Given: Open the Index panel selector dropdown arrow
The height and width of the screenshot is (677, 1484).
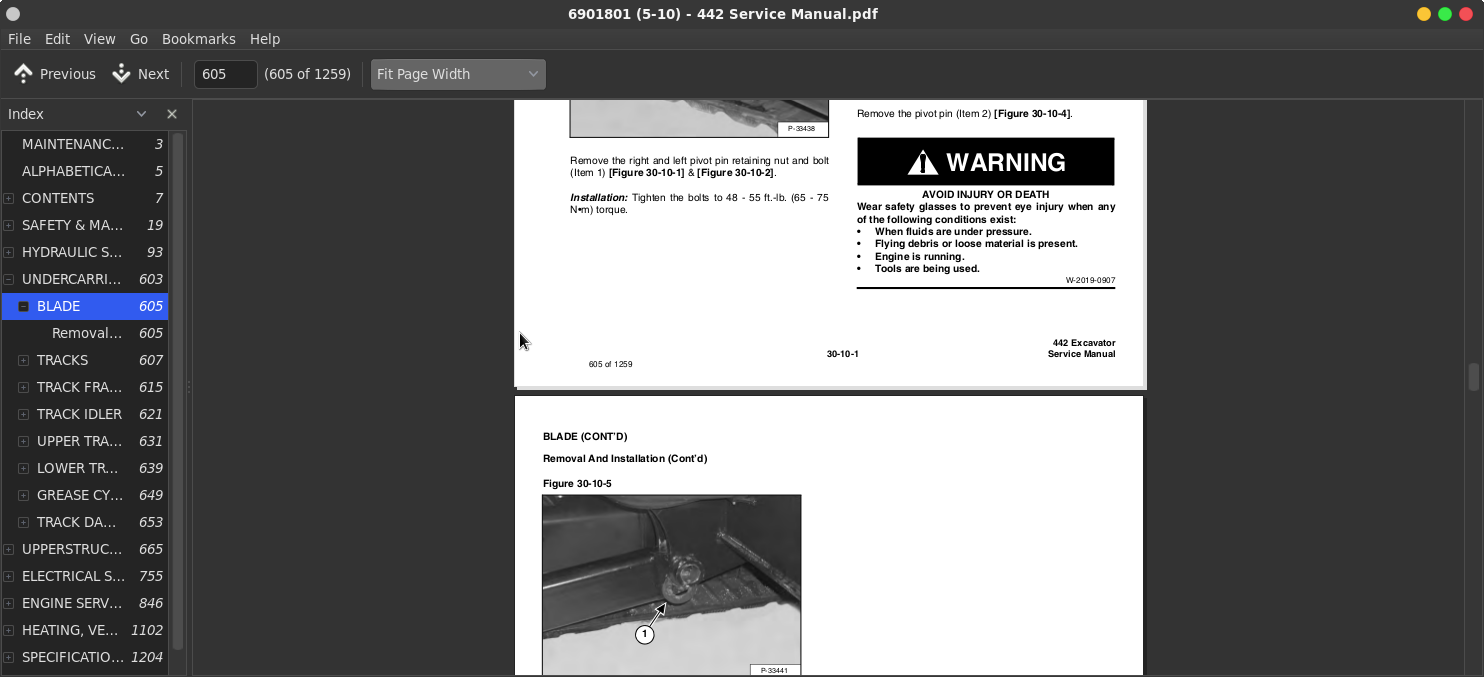Looking at the screenshot, I should click(141, 114).
